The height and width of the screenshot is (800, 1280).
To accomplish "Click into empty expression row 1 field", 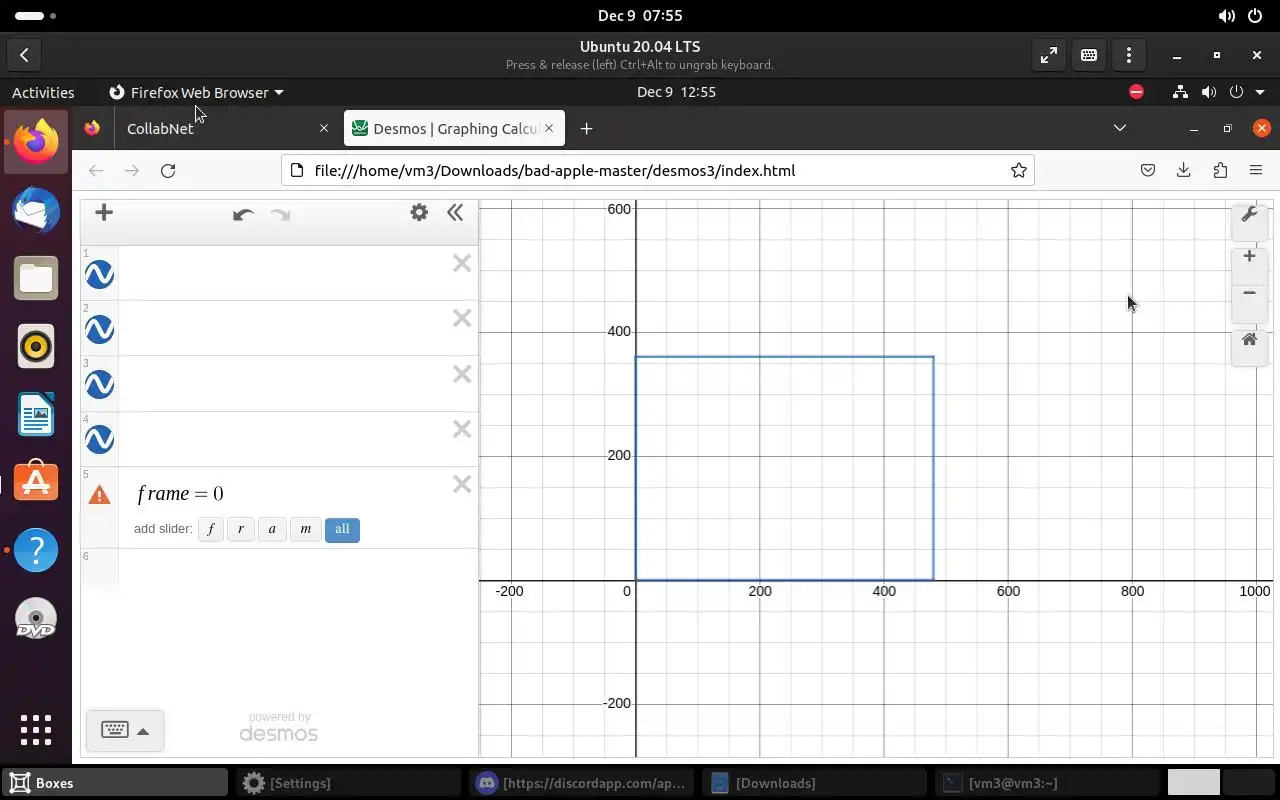I will point(283,273).
